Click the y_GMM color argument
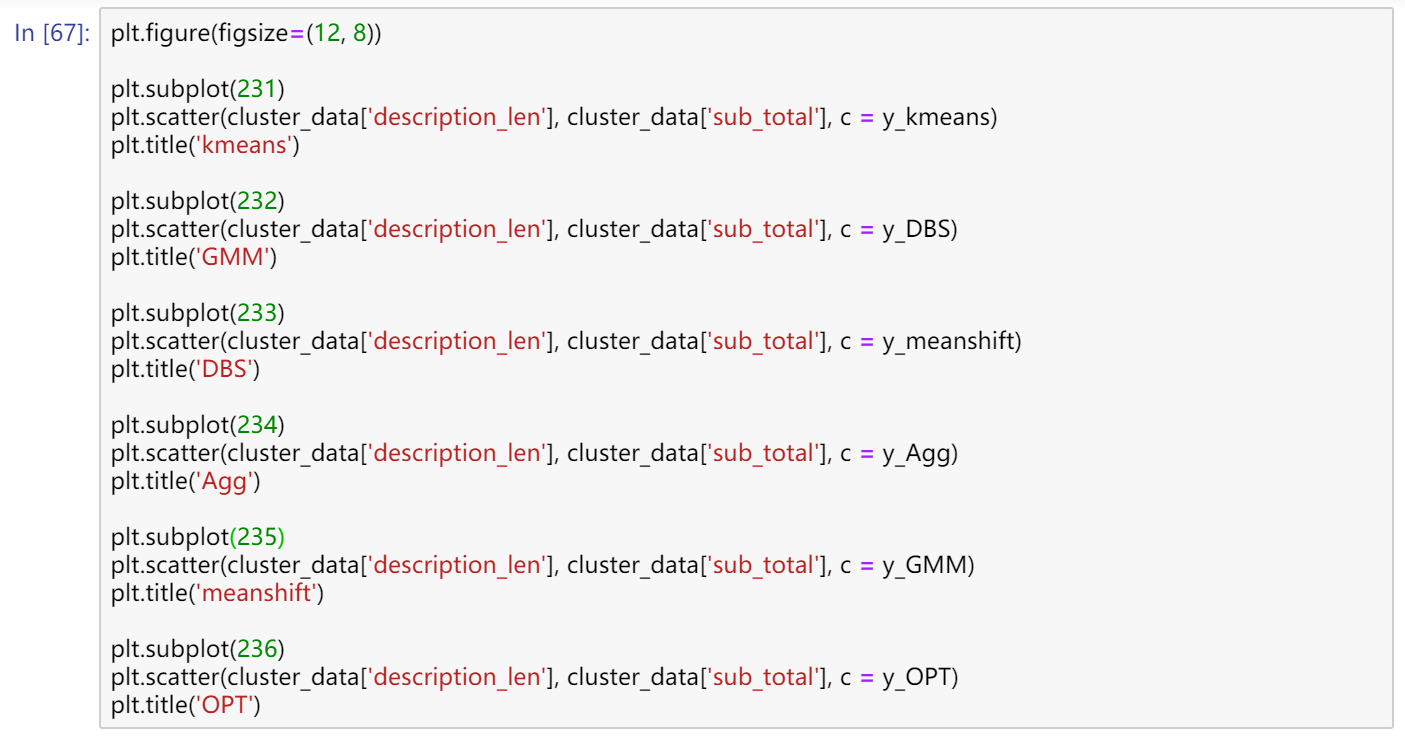 coord(924,566)
